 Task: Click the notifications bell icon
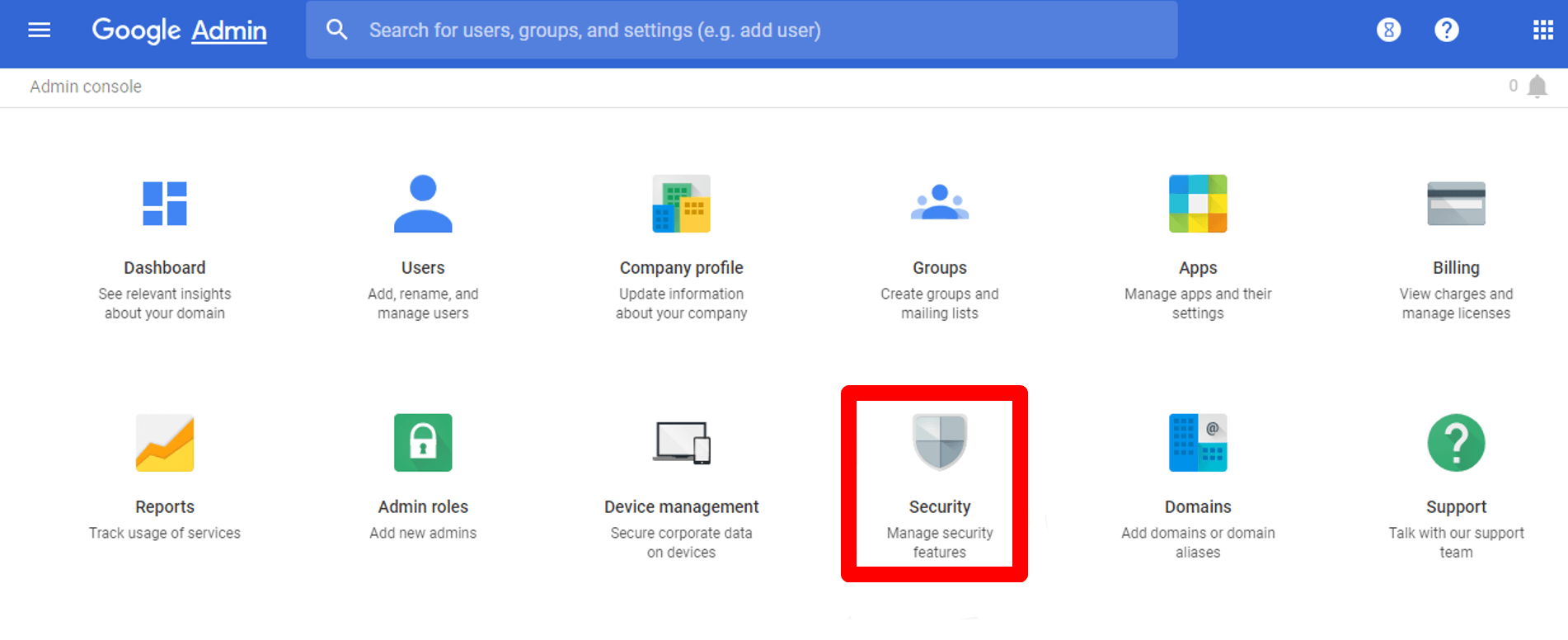point(1537,87)
